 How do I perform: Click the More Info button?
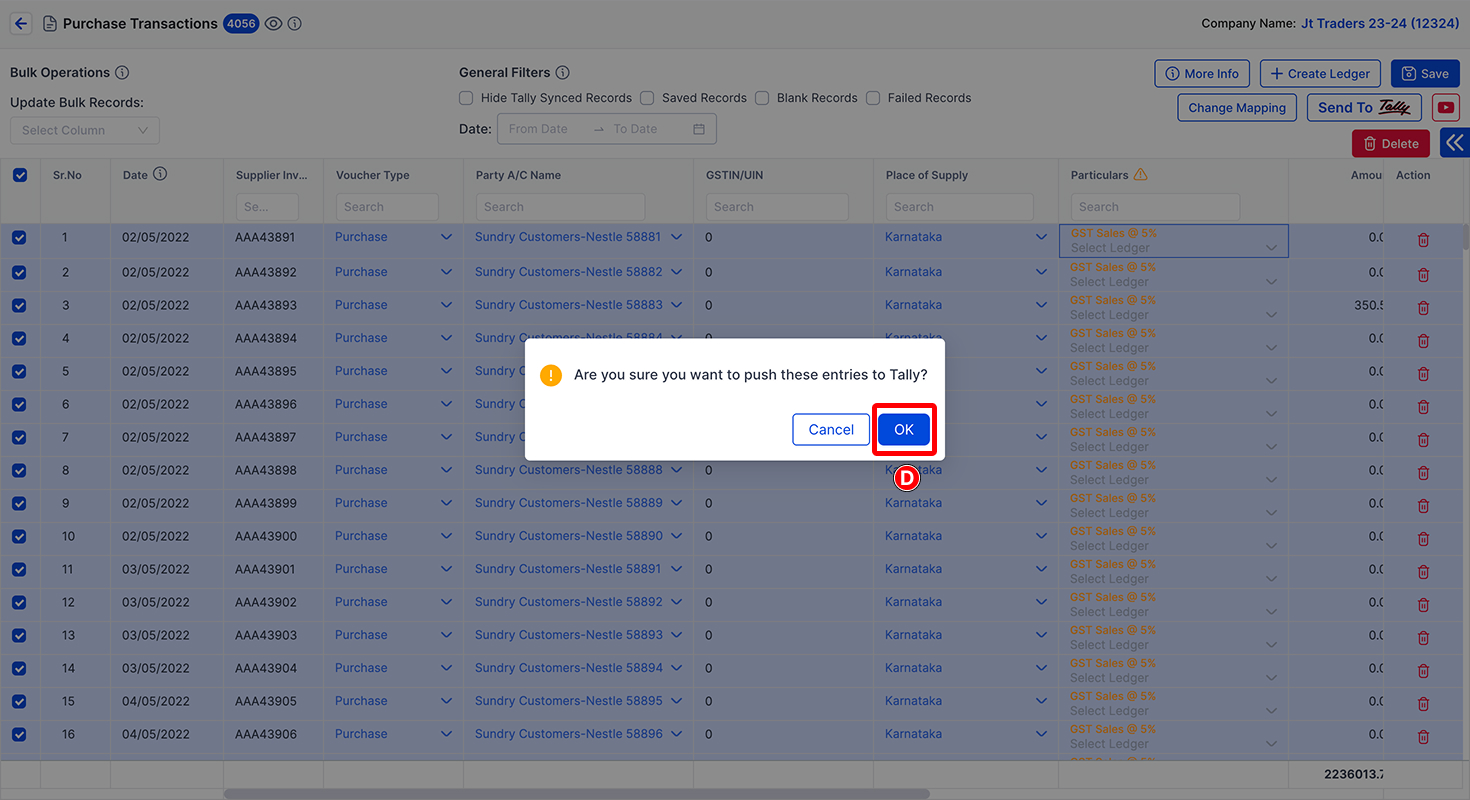1202,73
